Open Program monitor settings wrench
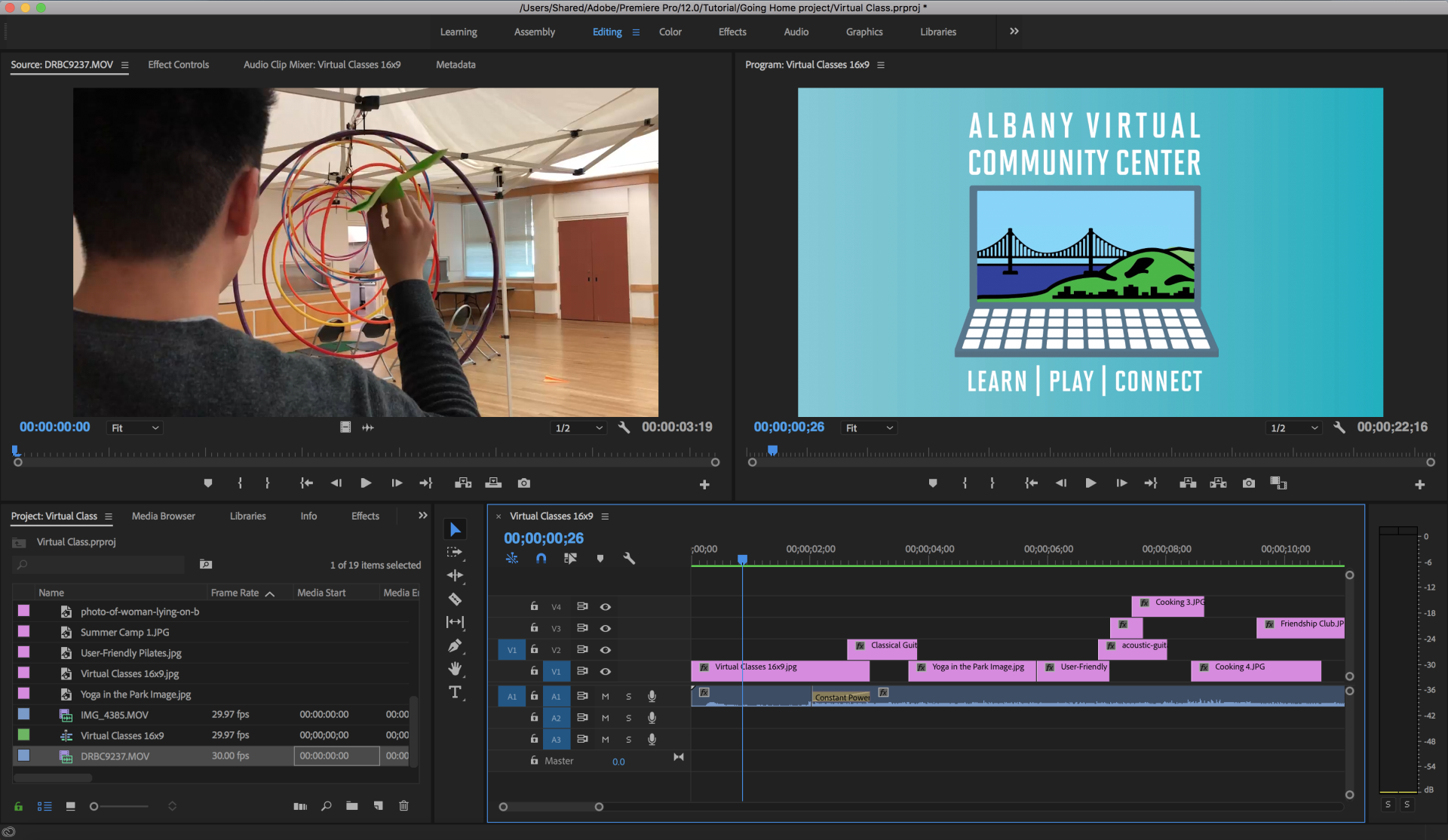 click(1339, 428)
